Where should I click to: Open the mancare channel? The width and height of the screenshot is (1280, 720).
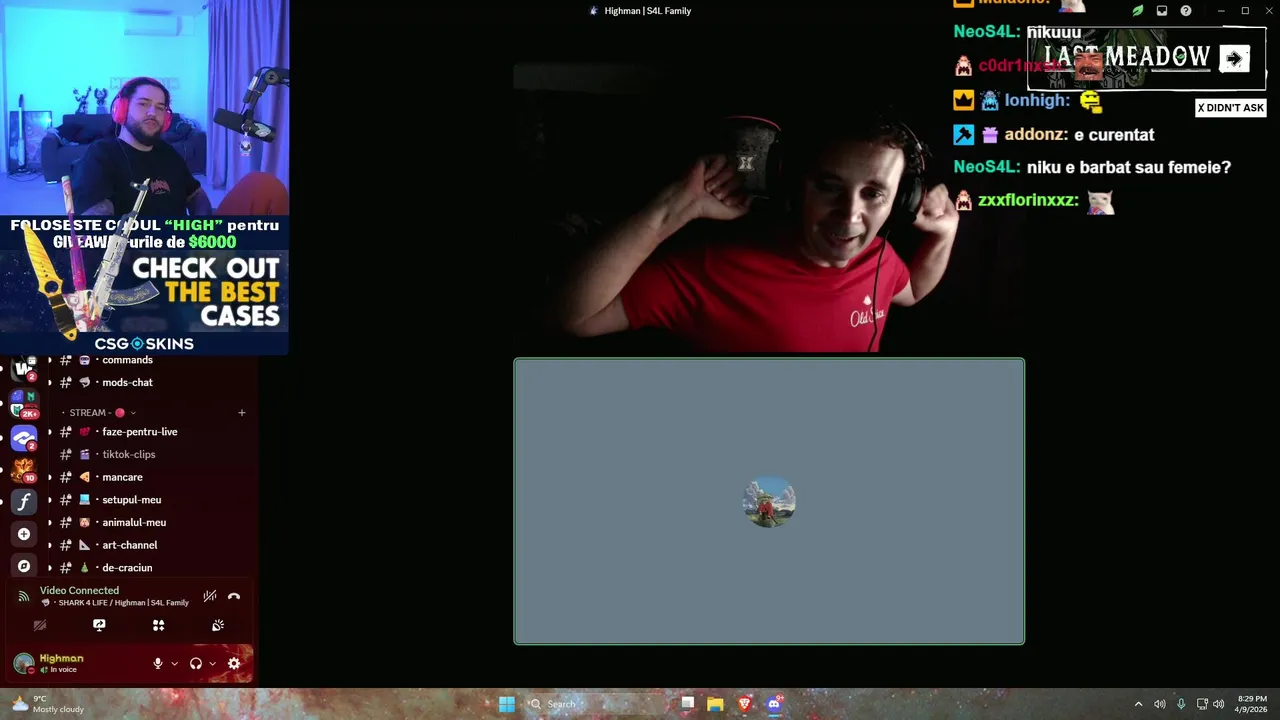click(x=122, y=477)
